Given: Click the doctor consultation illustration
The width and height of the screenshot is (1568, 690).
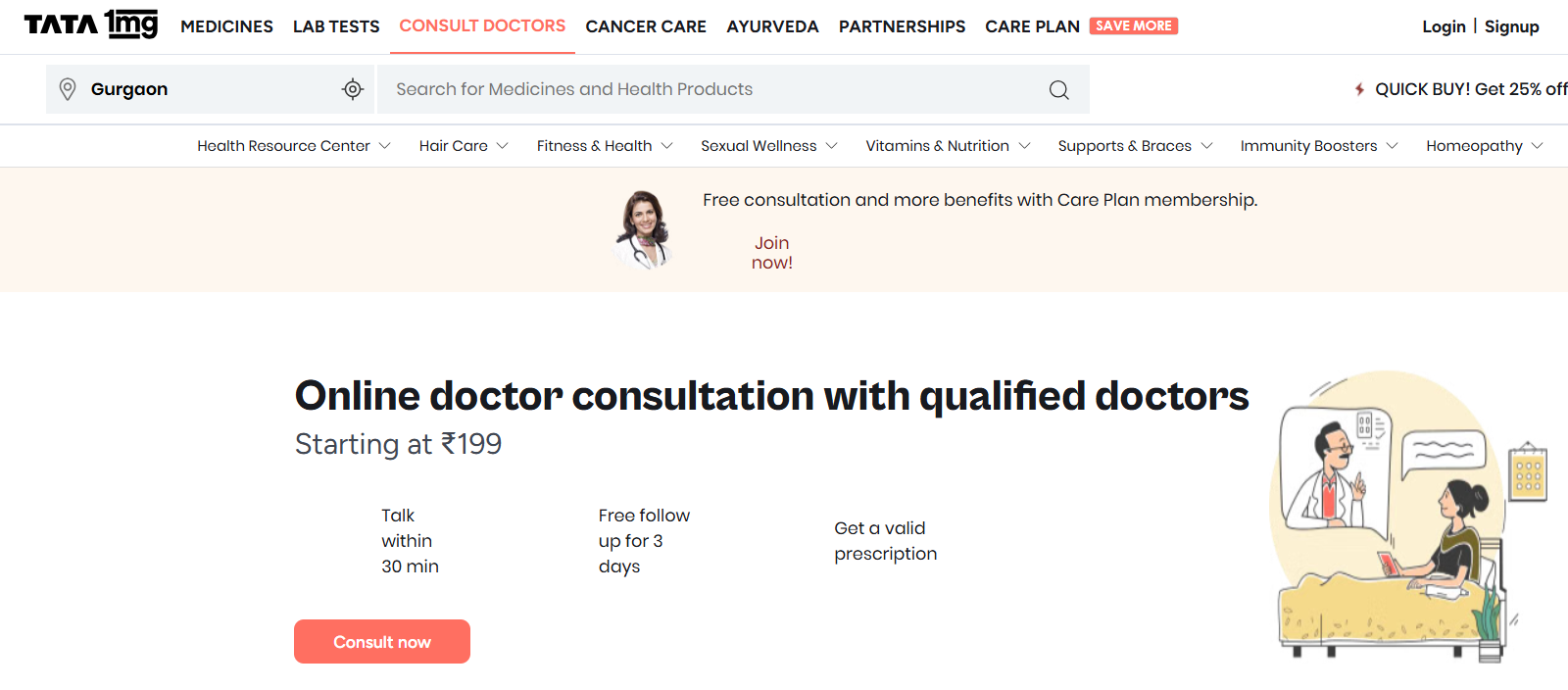Looking at the screenshot, I should (x=1407, y=517).
